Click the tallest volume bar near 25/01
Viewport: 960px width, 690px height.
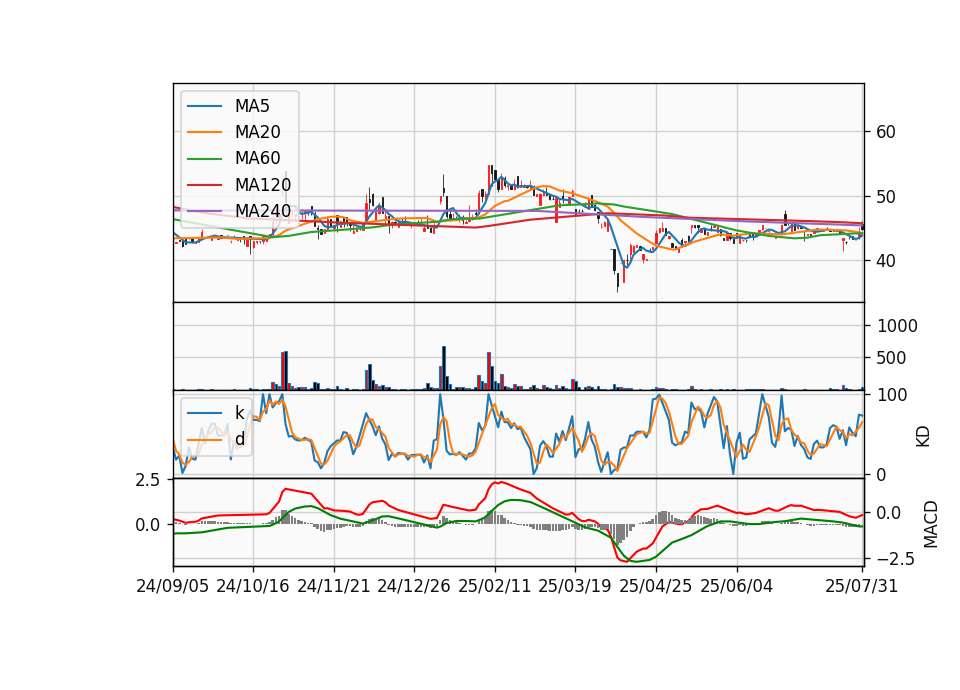(x=444, y=368)
